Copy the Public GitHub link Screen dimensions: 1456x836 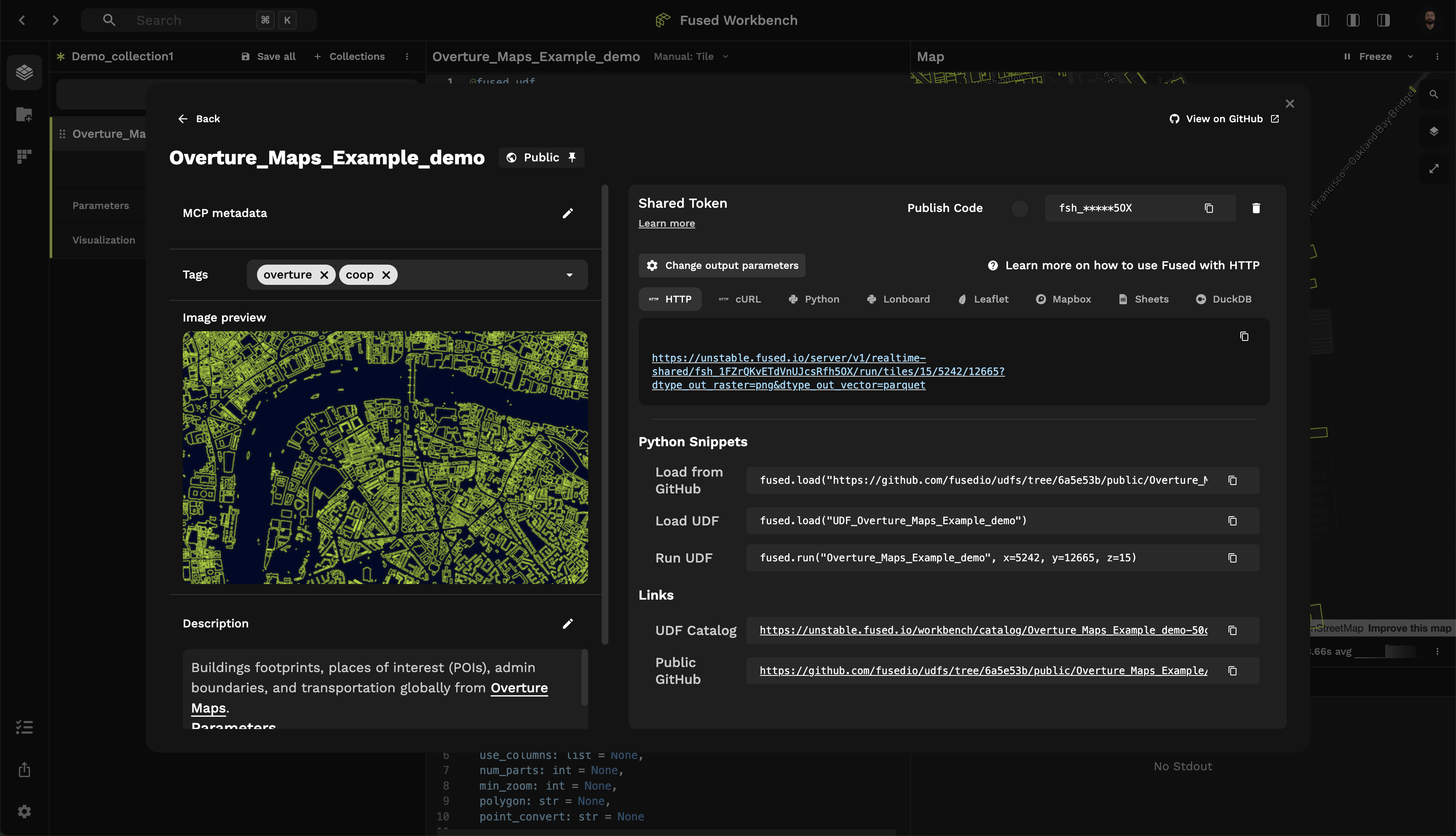pyautogui.click(x=1232, y=671)
